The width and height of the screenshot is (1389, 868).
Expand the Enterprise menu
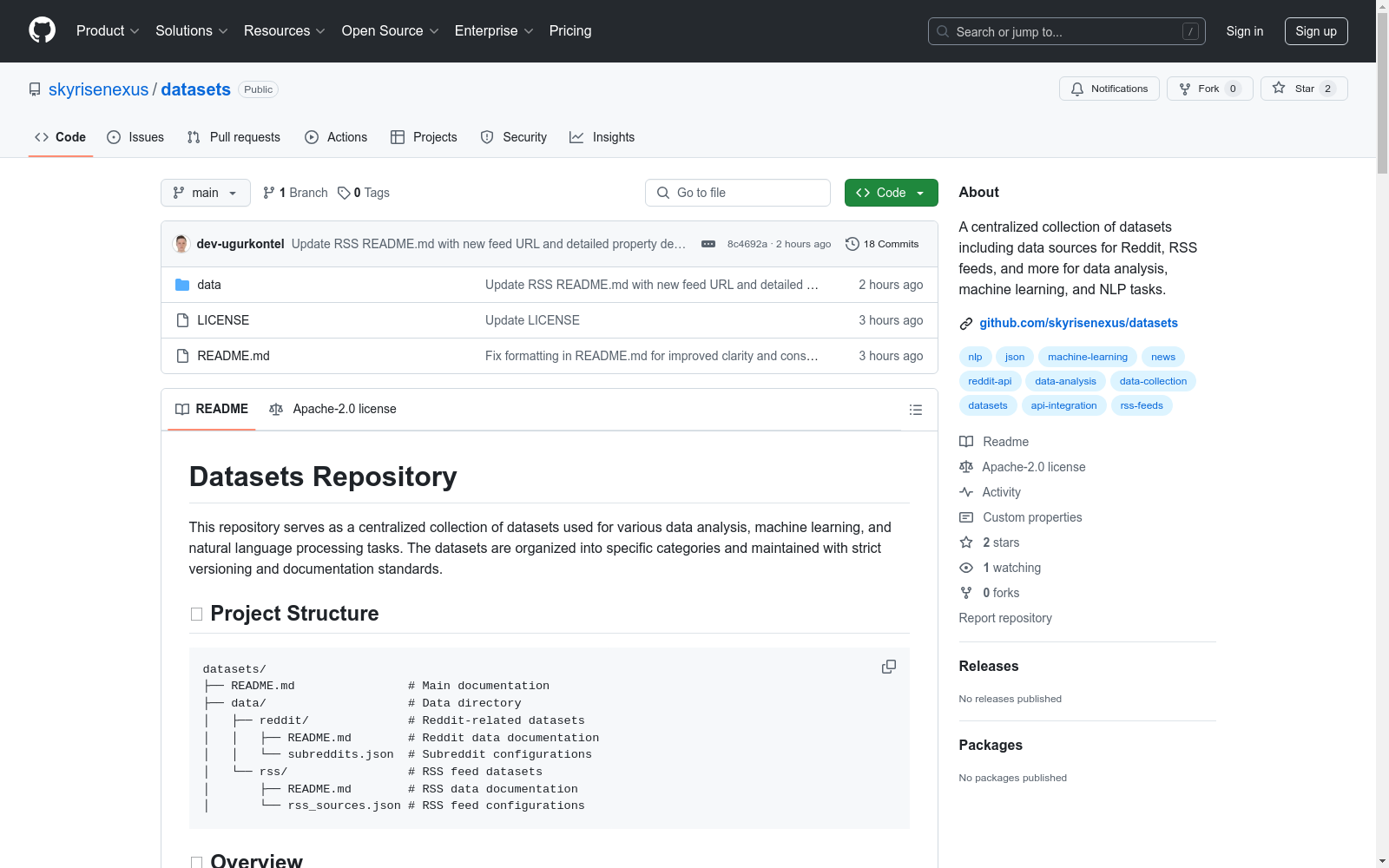[x=494, y=31]
